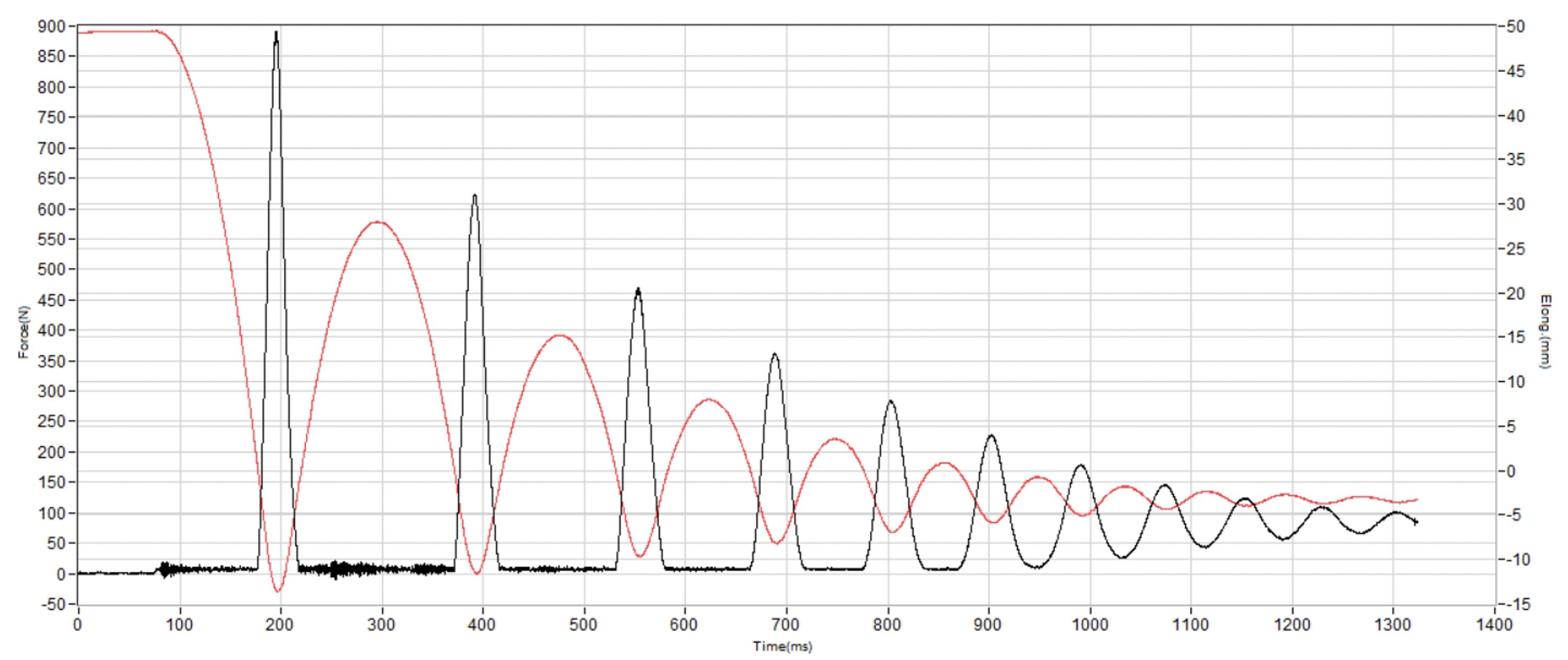Click the black force peak near 800 ms
Screen dimensions: 1568x660
[x=891, y=403]
